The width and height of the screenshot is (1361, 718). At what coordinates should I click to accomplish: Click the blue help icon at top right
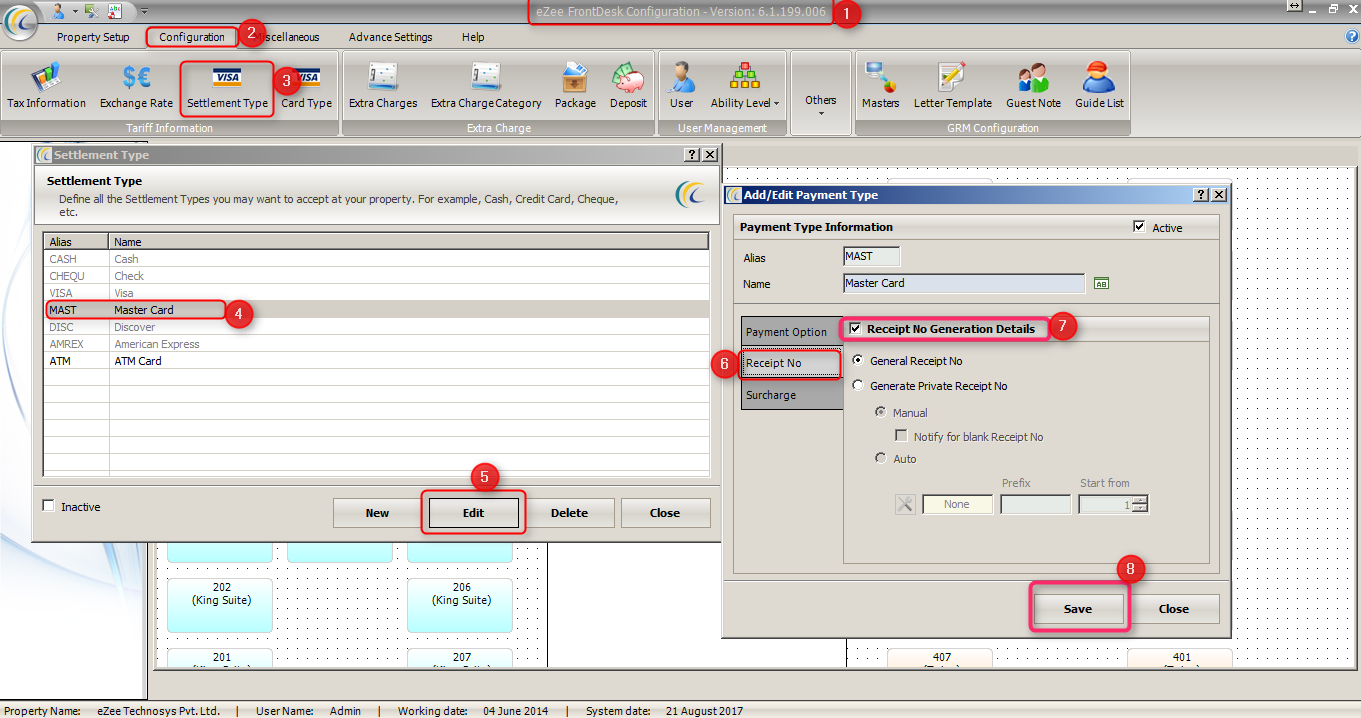click(x=1352, y=37)
